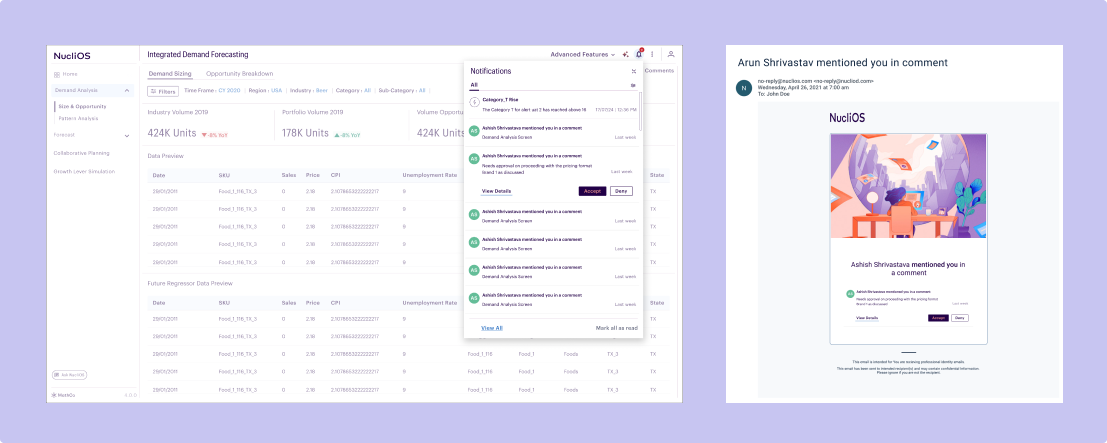
Task: Click View All in Notifications footer
Action: point(492,328)
